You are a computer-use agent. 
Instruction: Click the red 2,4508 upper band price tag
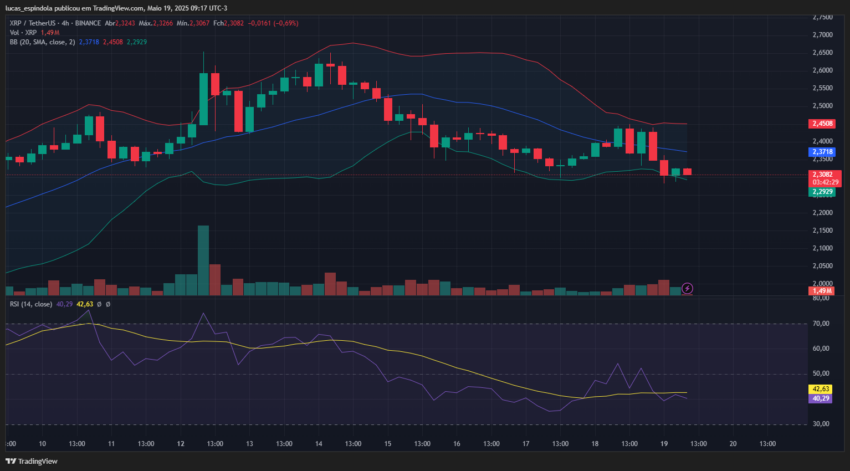[x=822, y=124]
